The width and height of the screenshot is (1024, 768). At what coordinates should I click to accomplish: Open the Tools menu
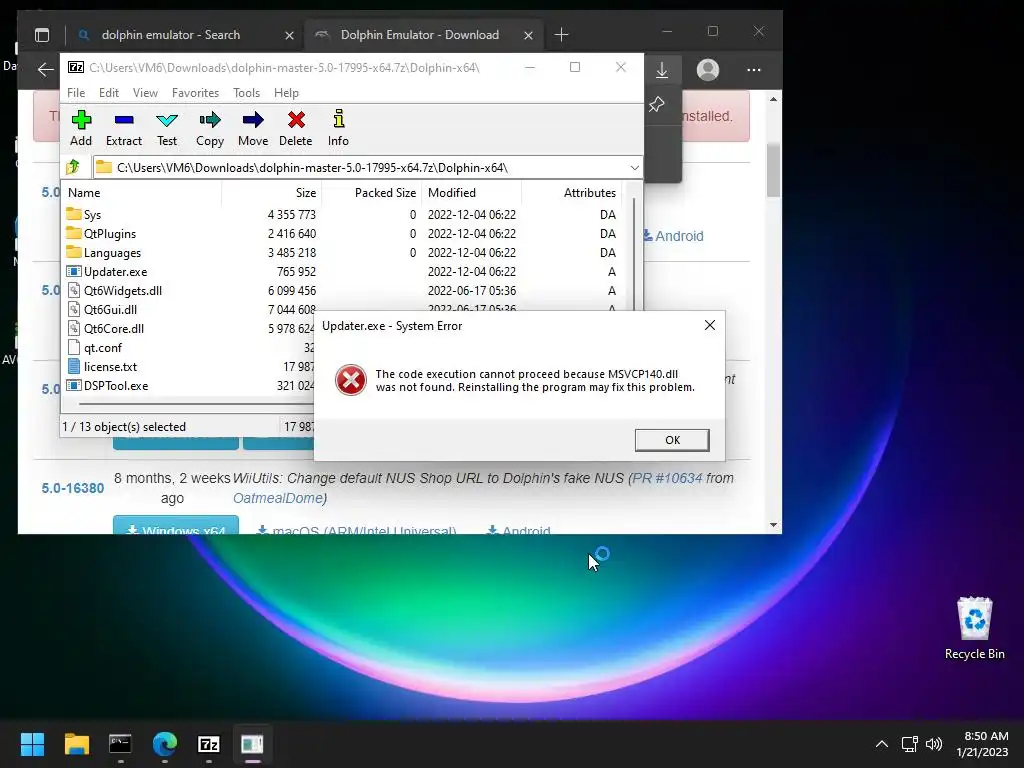[x=246, y=93]
